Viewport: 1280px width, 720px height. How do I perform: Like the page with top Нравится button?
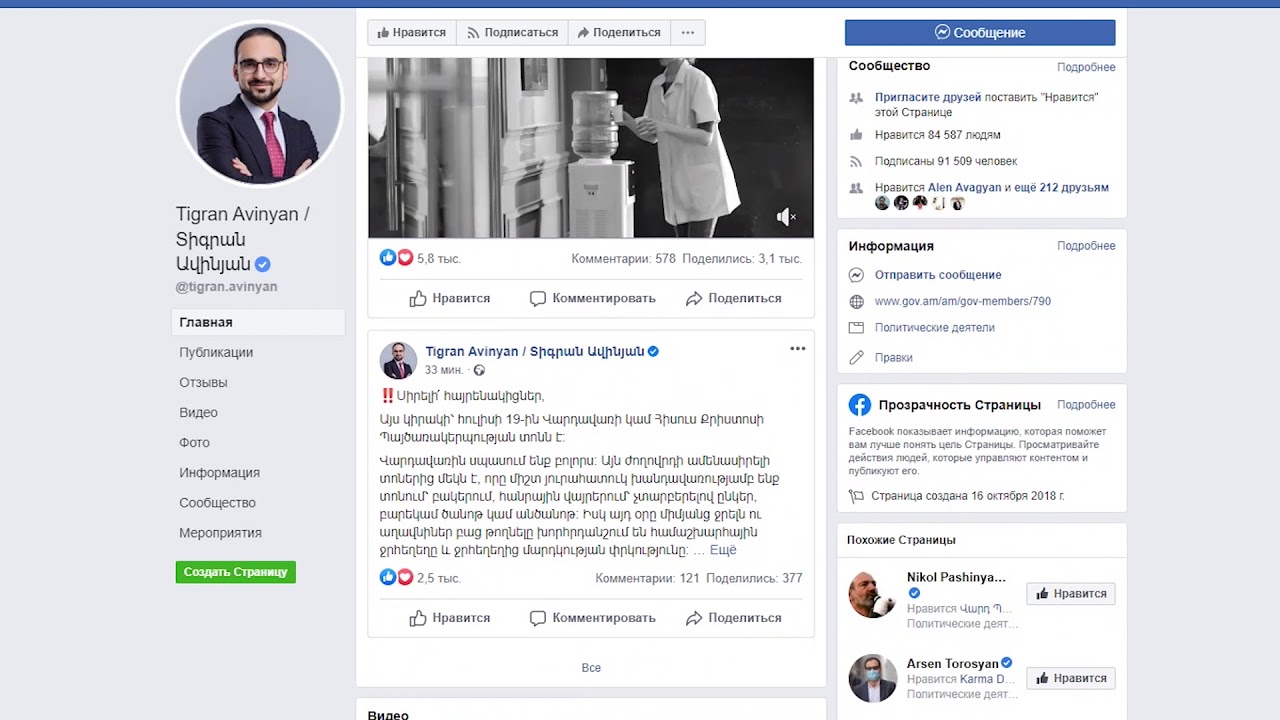tap(411, 32)
